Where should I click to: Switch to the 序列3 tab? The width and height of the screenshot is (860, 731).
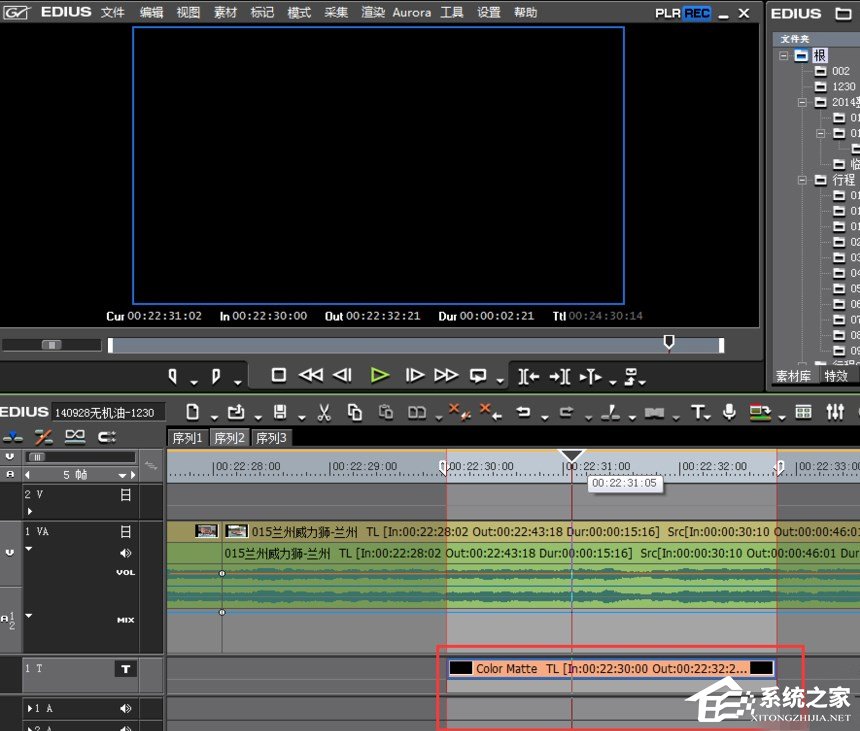tap(270, 438)
